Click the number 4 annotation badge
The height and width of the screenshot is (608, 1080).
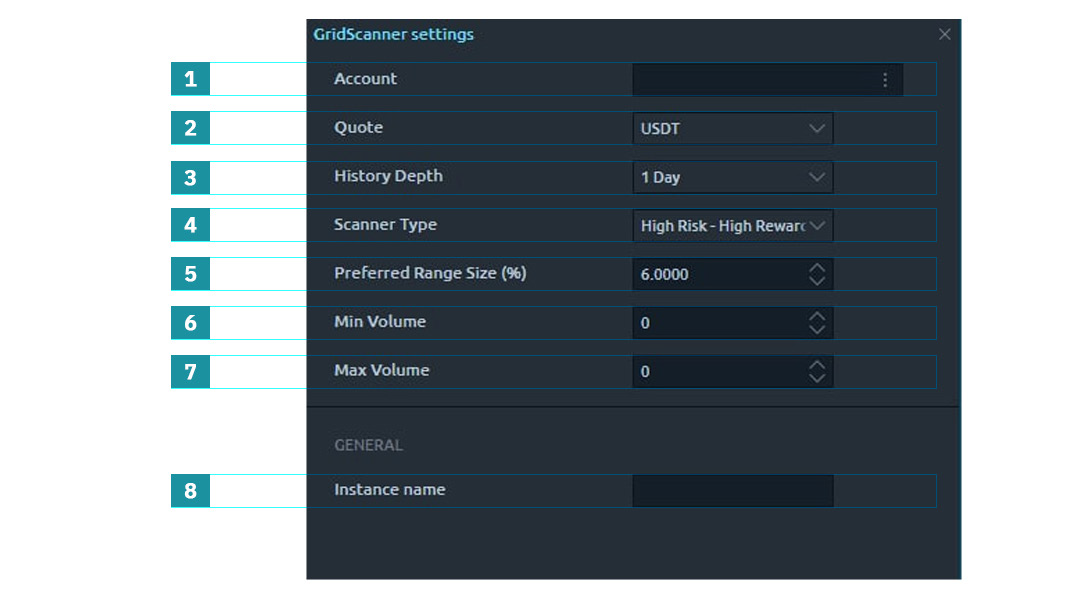coord(190,225)
